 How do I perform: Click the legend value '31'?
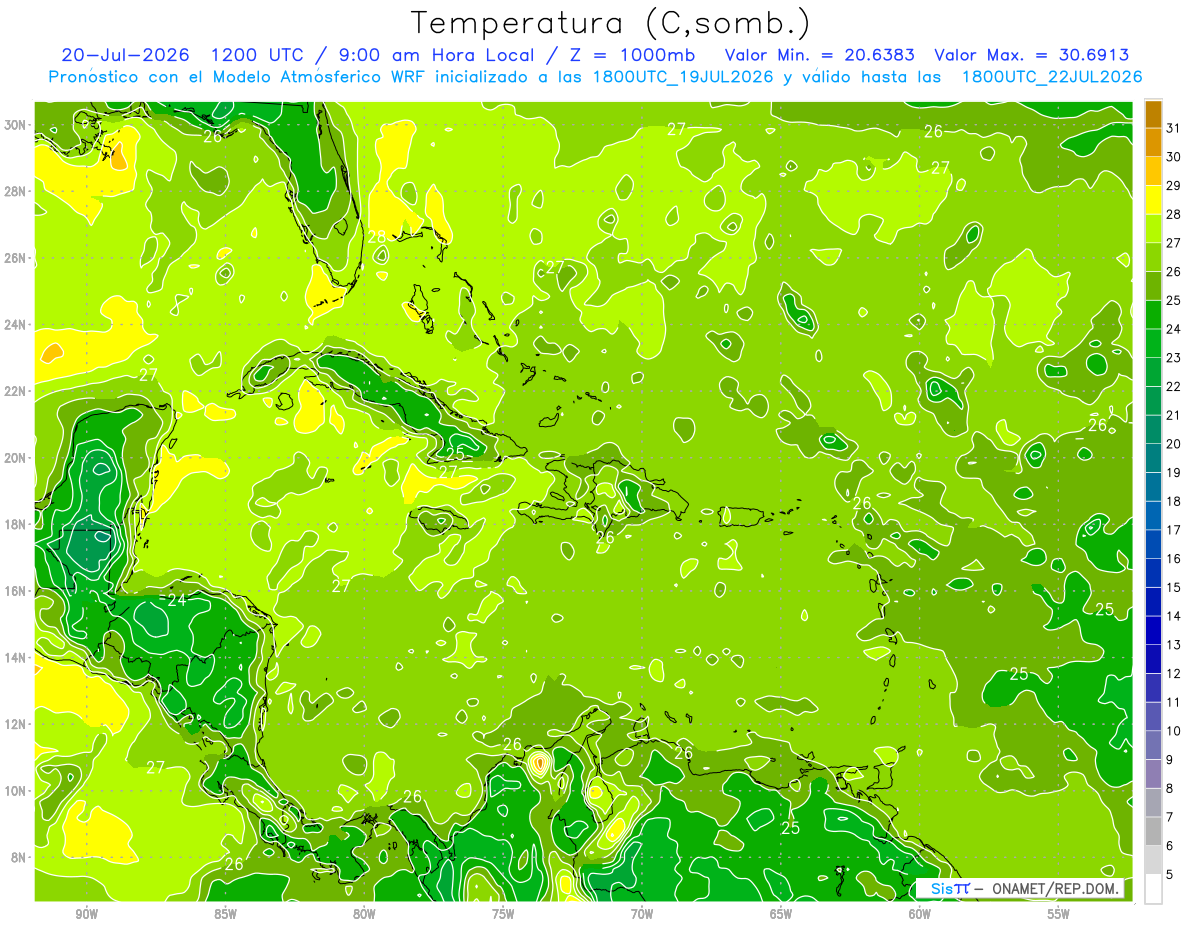(1174, 128)
